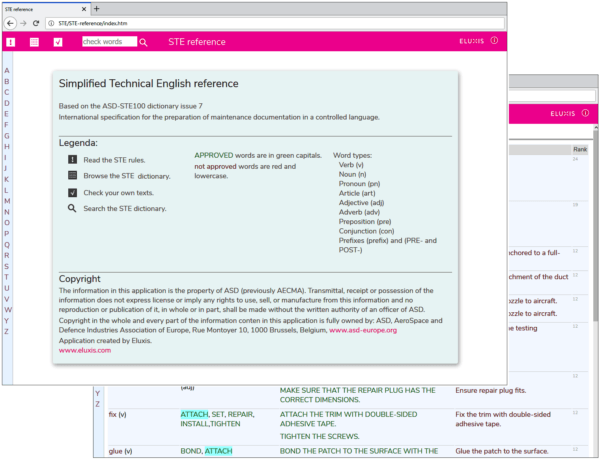Click 'Browse the STE dictionary.' legend icon

coord(72,176)
